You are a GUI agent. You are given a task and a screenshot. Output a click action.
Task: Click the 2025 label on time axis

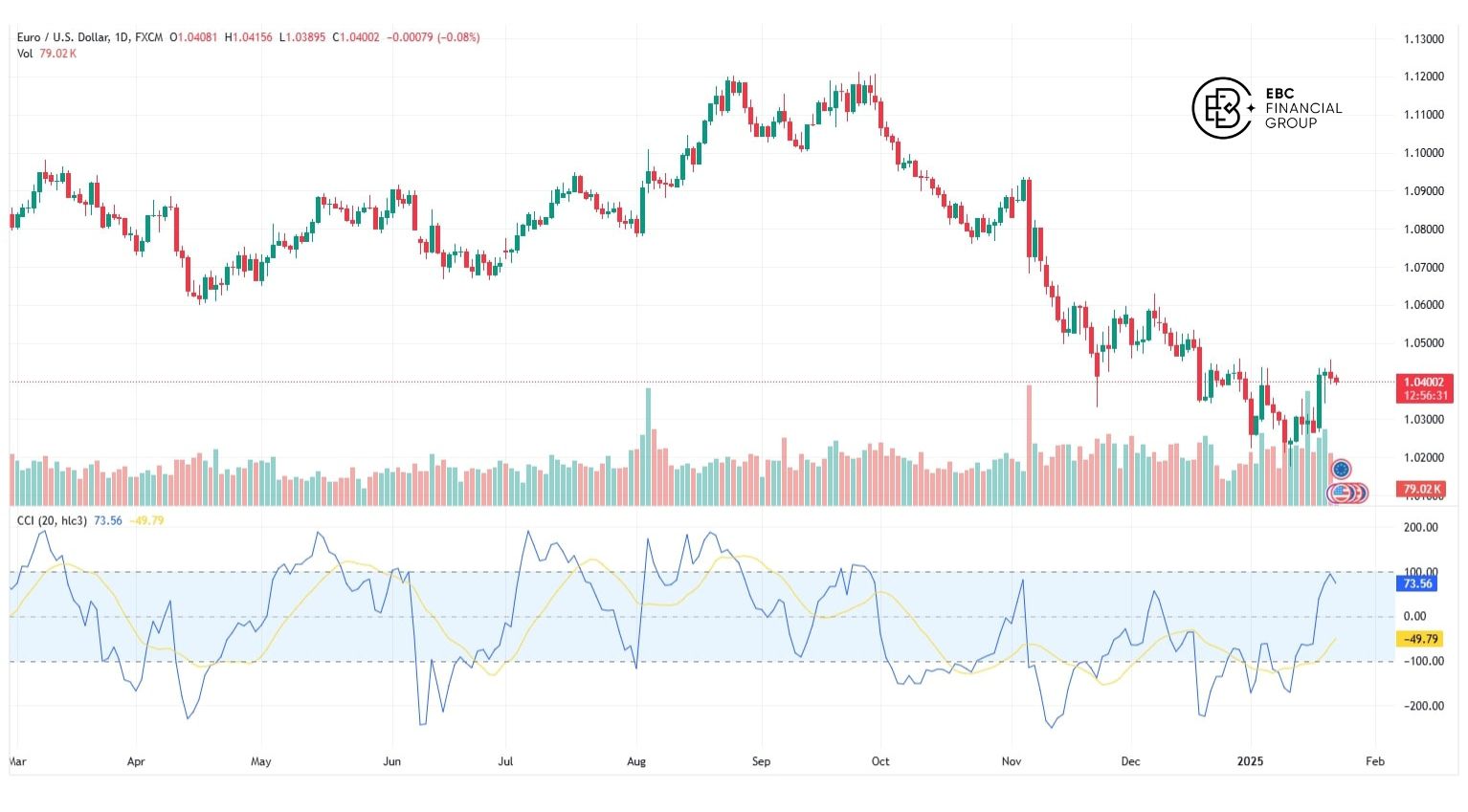pyautogui.click(x=1250, y=761)
